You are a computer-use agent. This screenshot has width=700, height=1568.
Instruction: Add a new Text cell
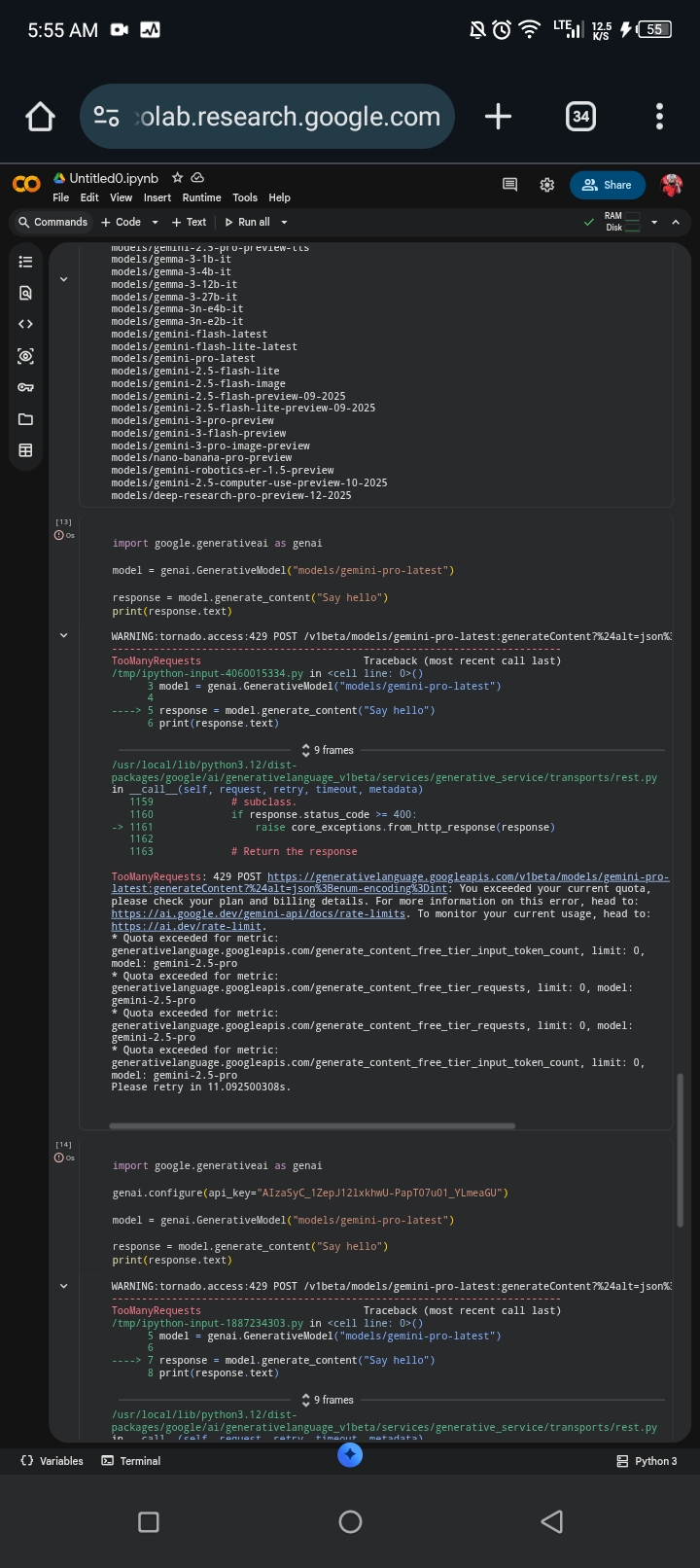pos(189,222)
